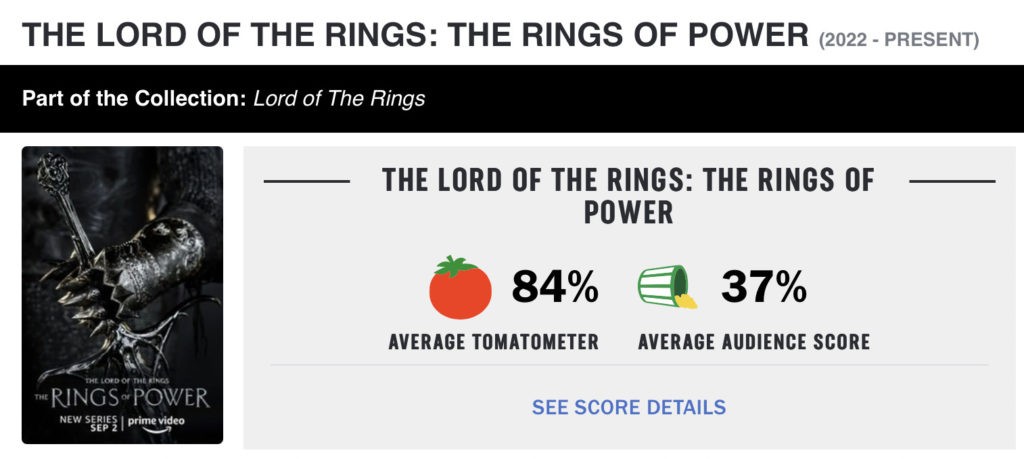This screenshot has height=459, width=1024.
Task: Click the horizontal line right of the score panel heading
Action: (952, 181)
